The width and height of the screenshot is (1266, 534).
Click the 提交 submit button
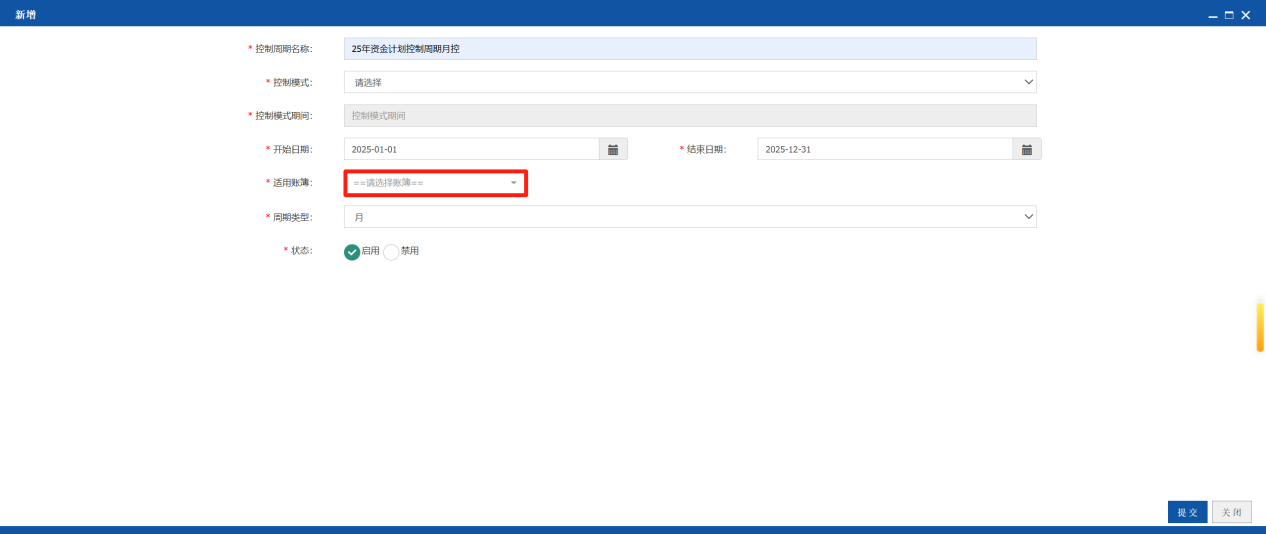pyautogui.click(x=1187, y=512)
